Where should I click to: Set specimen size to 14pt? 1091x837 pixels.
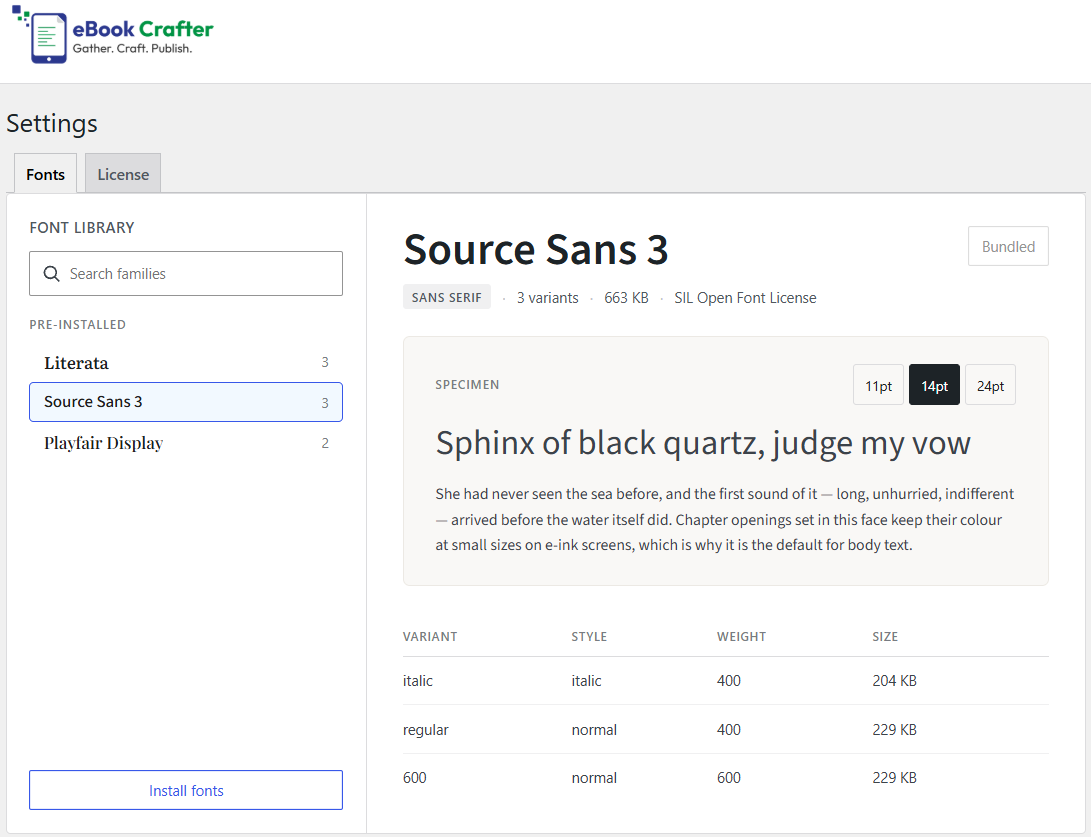click(934, 385)
